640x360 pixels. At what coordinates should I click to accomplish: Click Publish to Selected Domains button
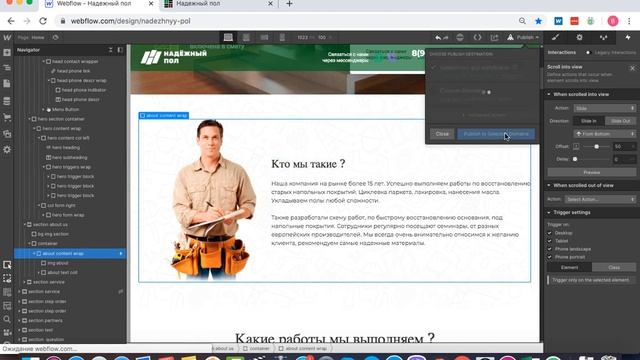click(496, 134)
